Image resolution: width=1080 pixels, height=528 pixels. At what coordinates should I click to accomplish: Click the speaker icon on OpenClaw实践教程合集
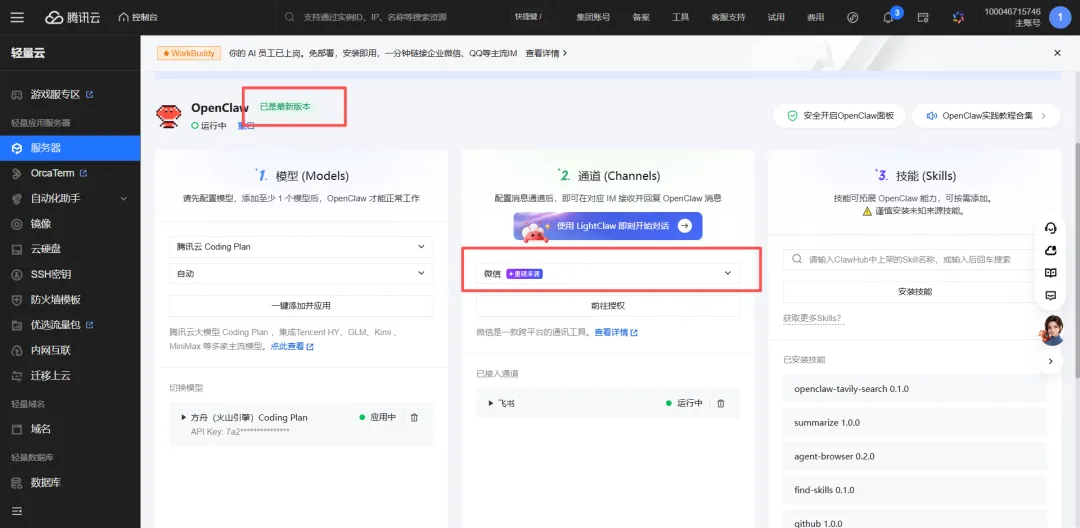coord(931,116)
